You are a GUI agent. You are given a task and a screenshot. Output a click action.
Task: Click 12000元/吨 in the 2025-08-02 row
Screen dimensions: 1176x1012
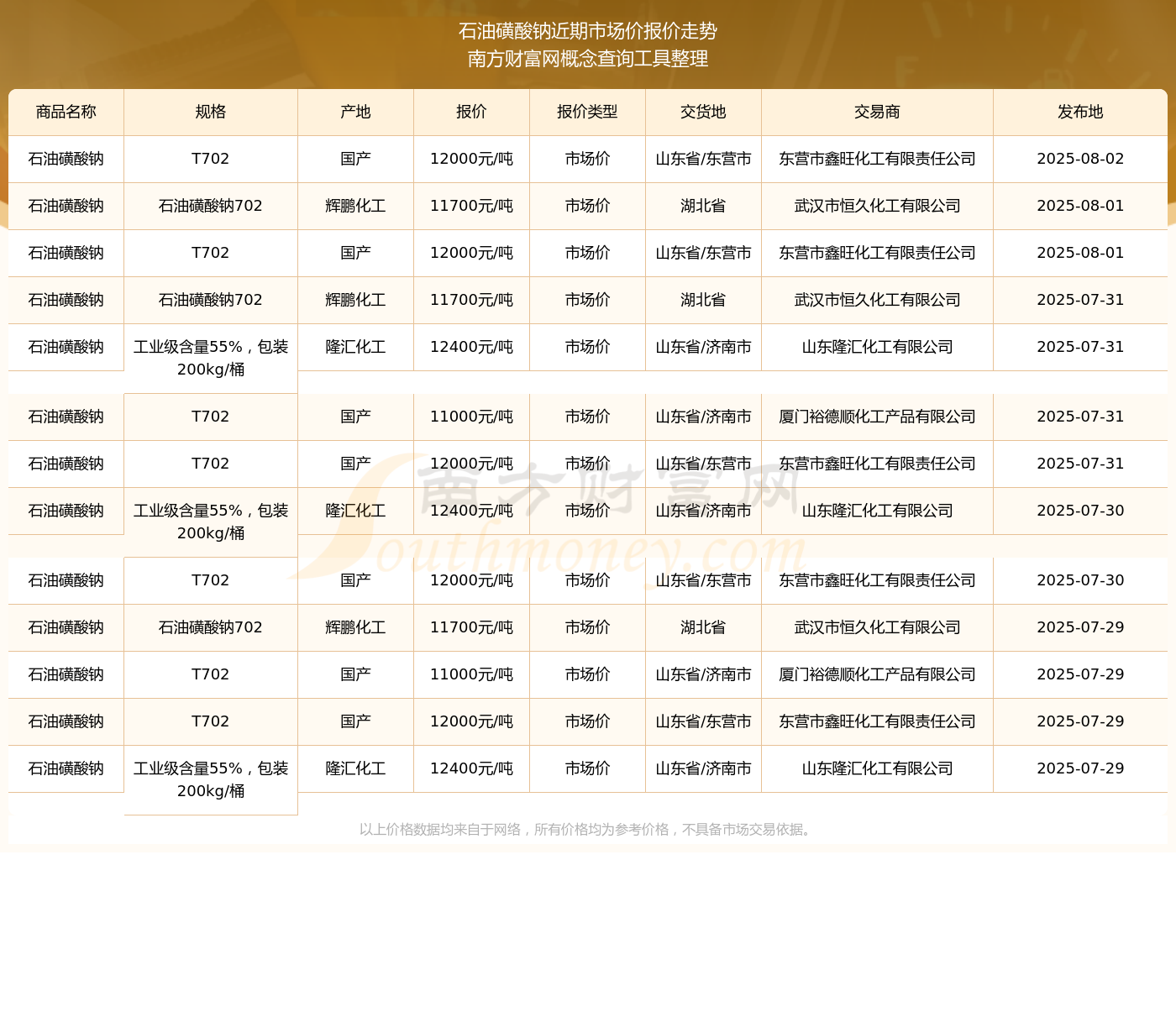coord(471,159)
